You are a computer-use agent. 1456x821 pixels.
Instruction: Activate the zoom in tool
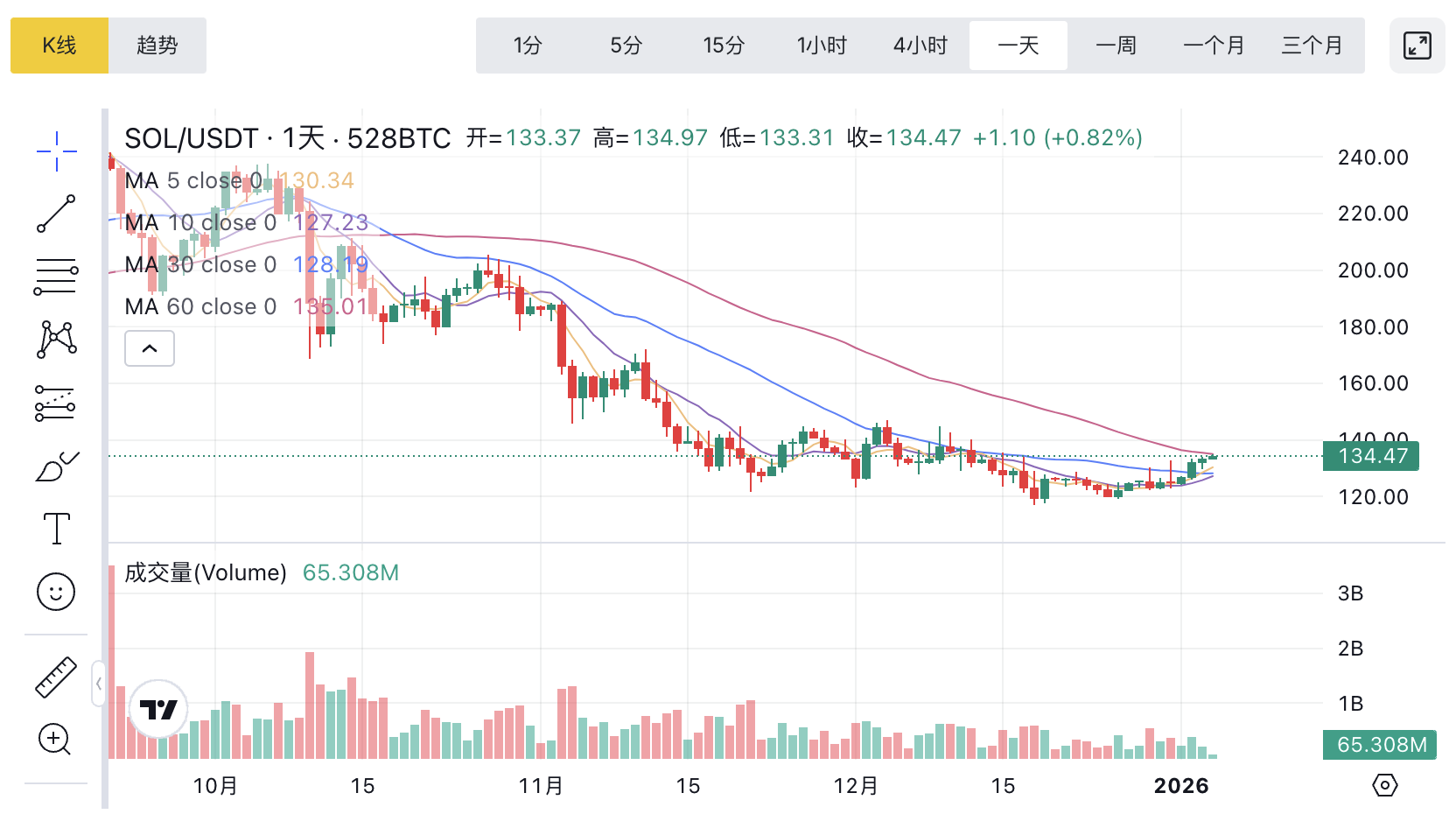tap(54, 740)
